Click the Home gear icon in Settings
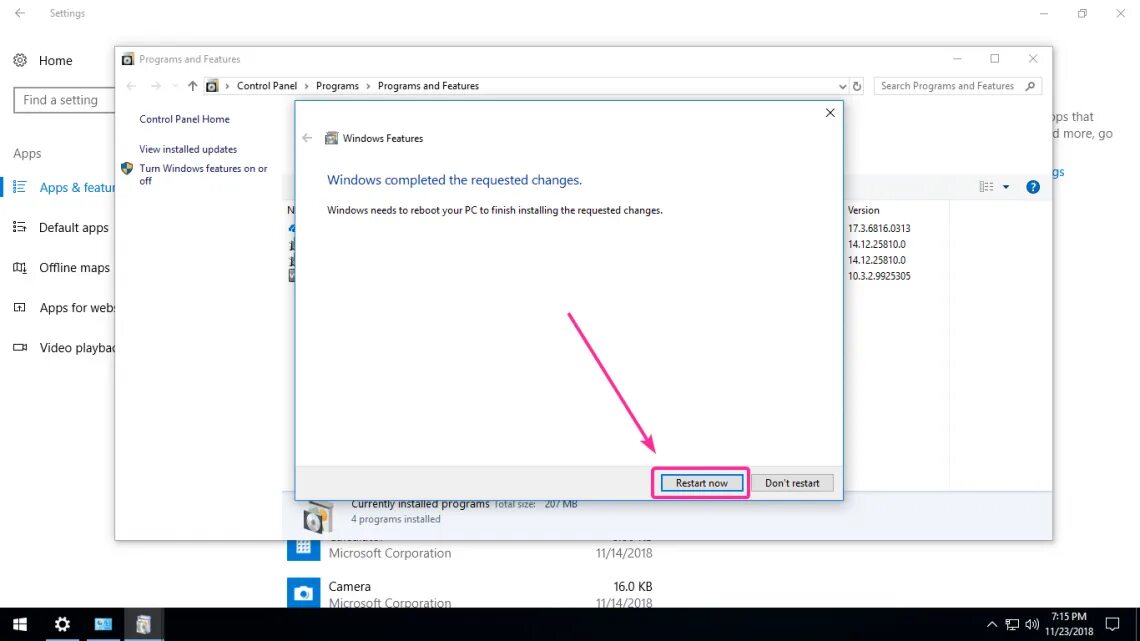This screenshot has width=1140, height=641. (20, 60)
